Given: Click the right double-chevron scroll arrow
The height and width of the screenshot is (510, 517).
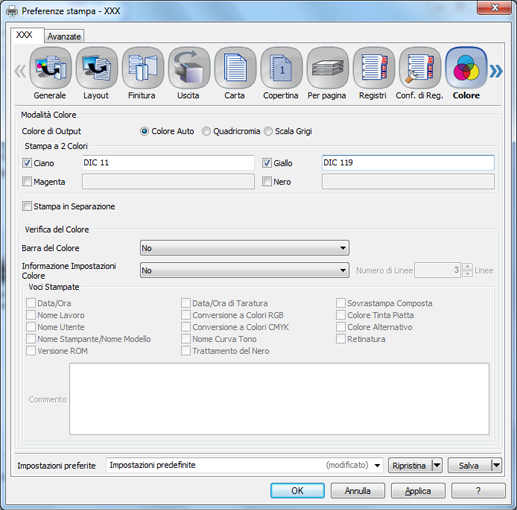Looking at the screenshot, I should (x=496, y=71).
